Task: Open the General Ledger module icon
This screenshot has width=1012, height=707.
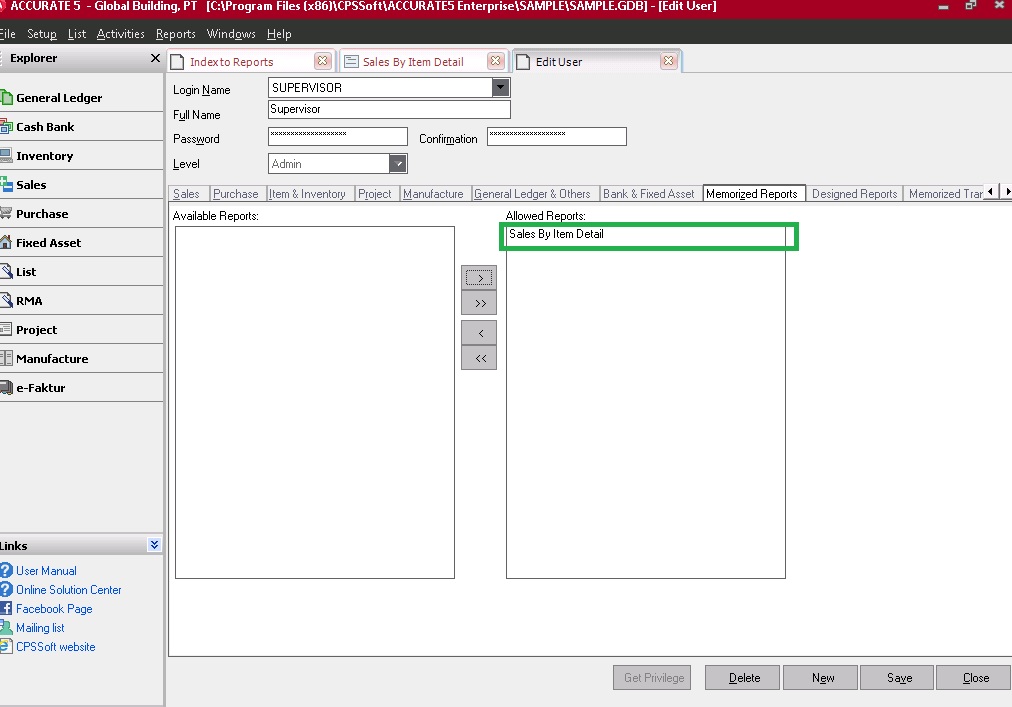Action: 6,98
